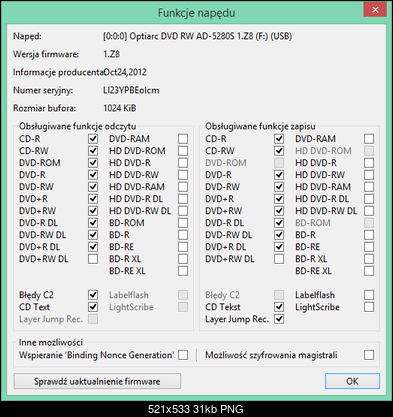Screen dimensions: 393x417
Task: Toggle BD-R checkbox in write functions
Action: tap(369, 235)
